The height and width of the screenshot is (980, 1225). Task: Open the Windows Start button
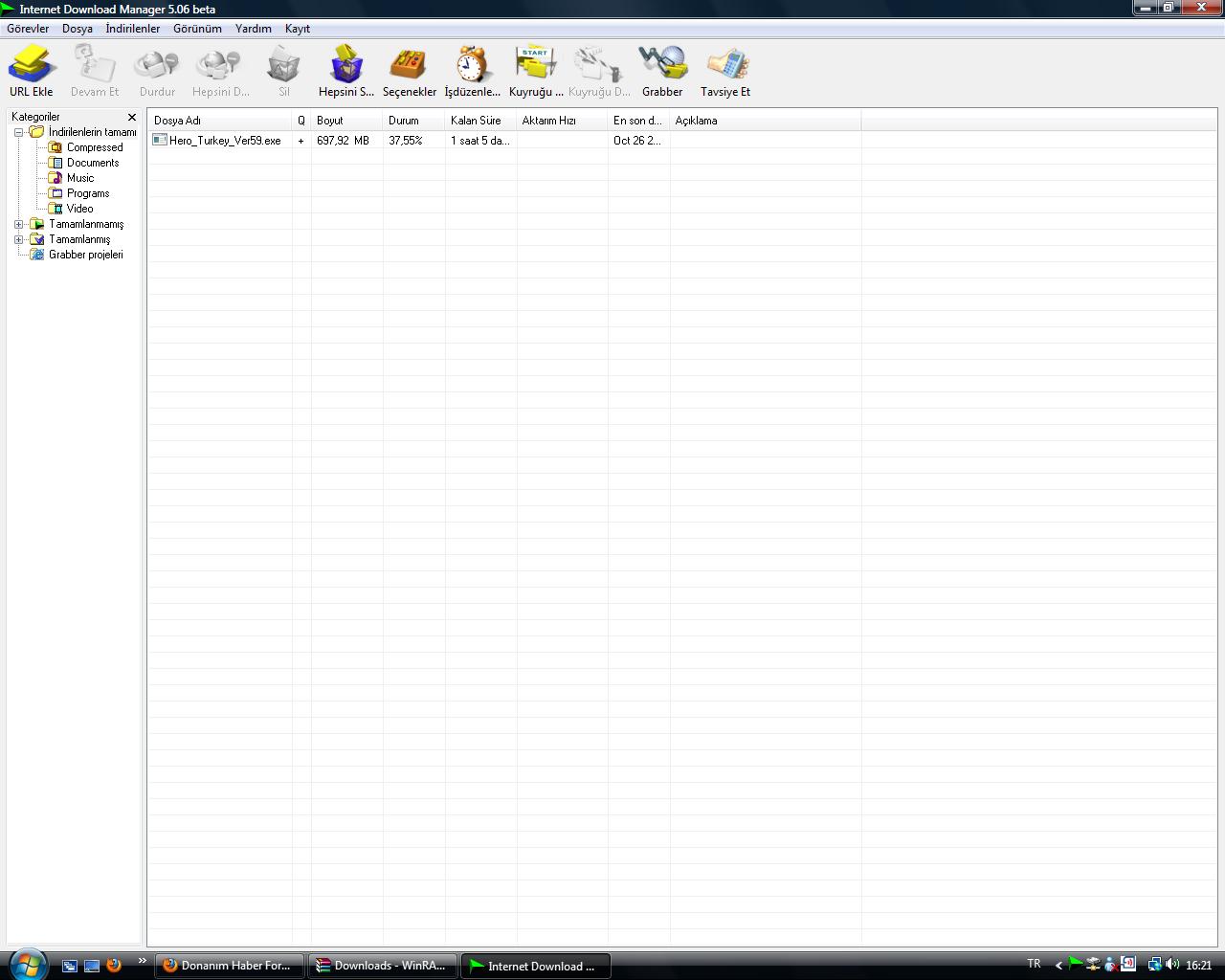tap(27, 965)
